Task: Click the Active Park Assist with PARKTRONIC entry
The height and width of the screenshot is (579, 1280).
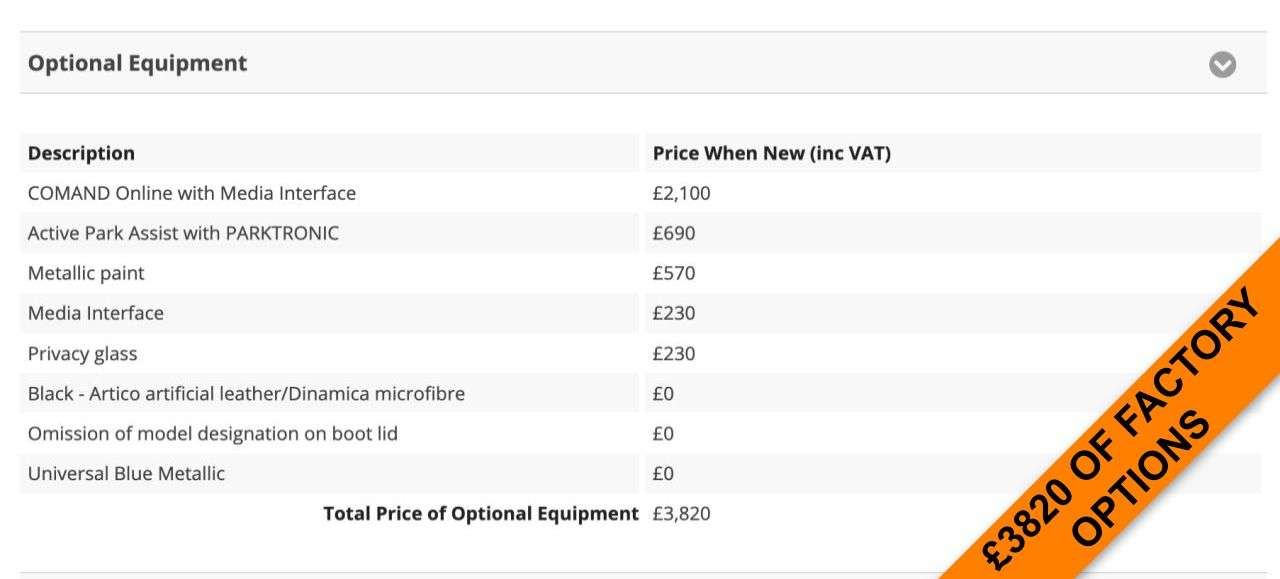Action: coord(183,233)
